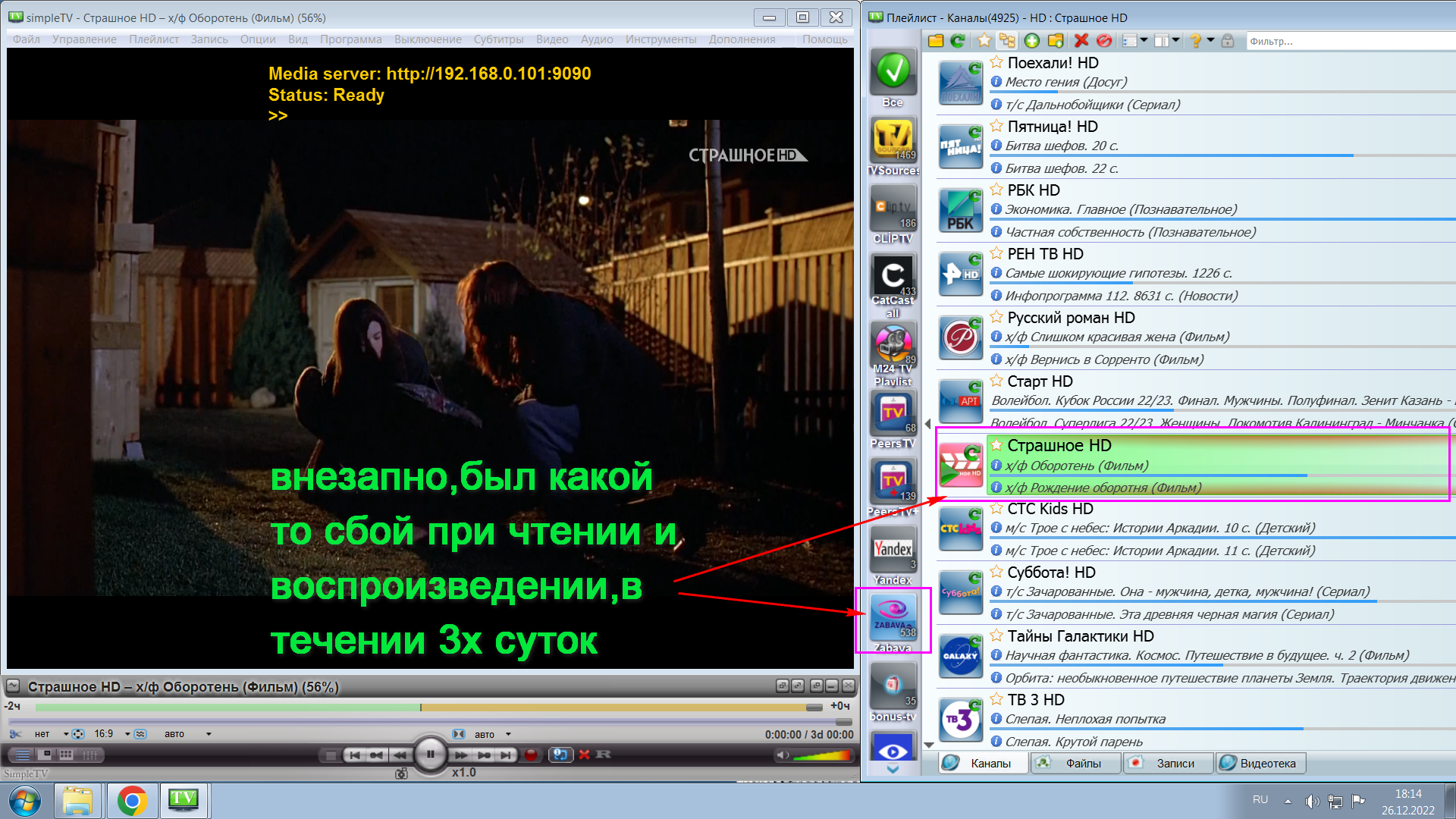The width and height of the screenshot is (1456, 819).
Task: Toggle favorite star for РБК HD
Action: pos(996,190)
